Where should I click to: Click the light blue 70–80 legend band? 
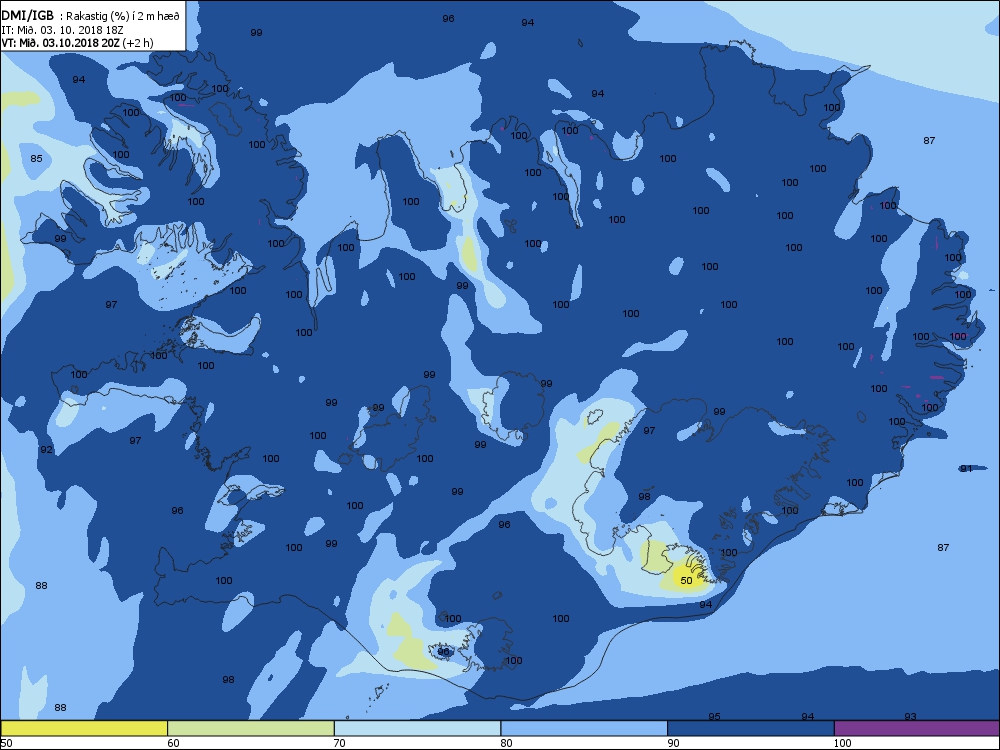[x=417, y=728]
